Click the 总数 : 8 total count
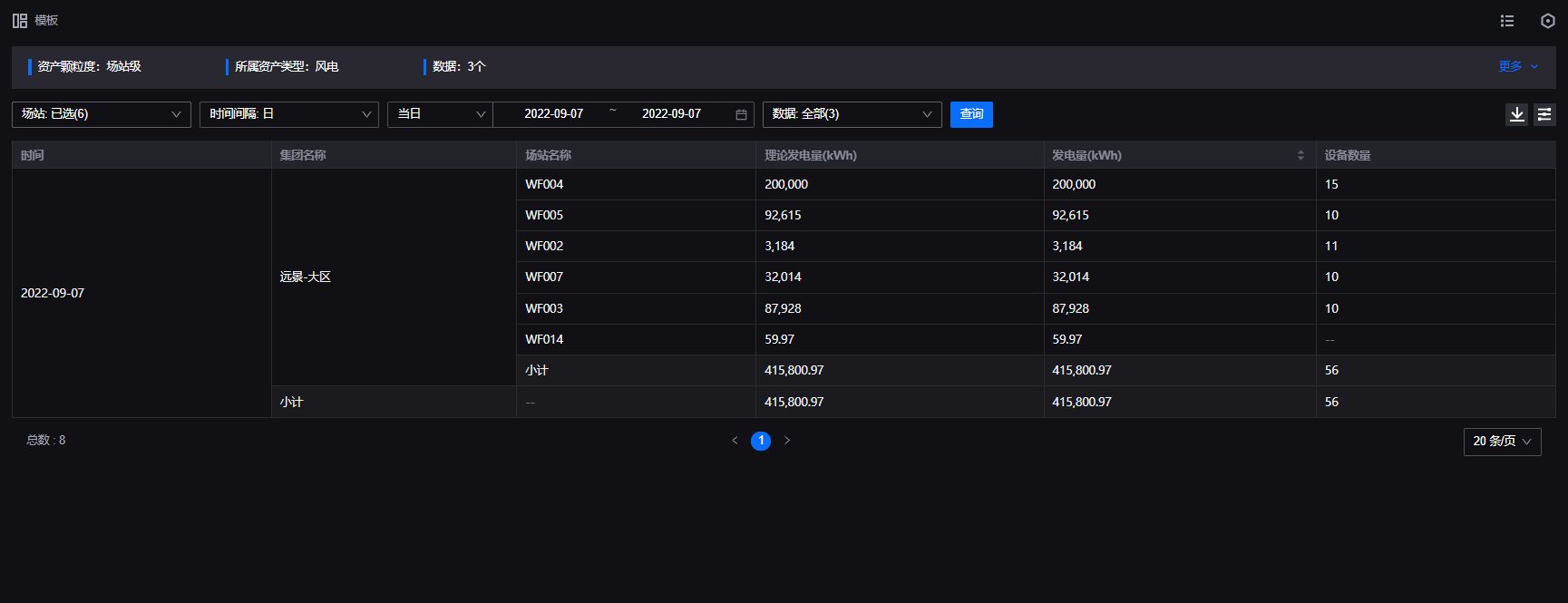The image size is (1568, 603). pyautogui.click(x=46, y=440)
